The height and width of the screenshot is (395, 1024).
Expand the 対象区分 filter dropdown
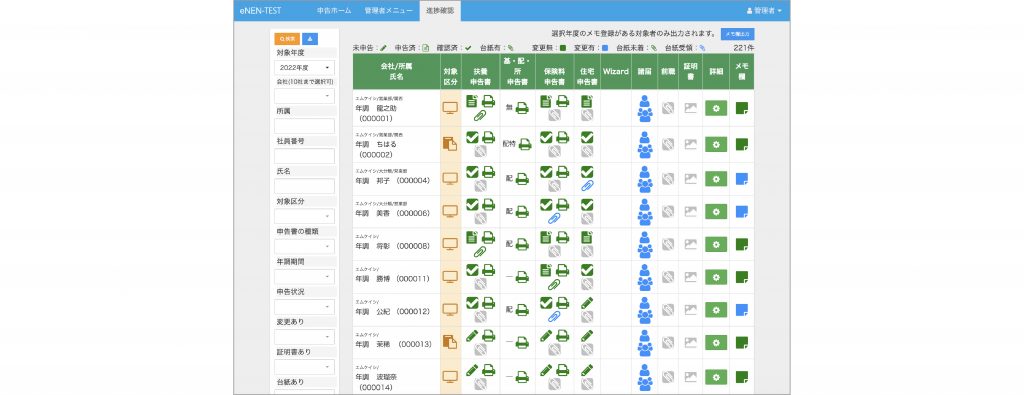click(x=304, y=216)
